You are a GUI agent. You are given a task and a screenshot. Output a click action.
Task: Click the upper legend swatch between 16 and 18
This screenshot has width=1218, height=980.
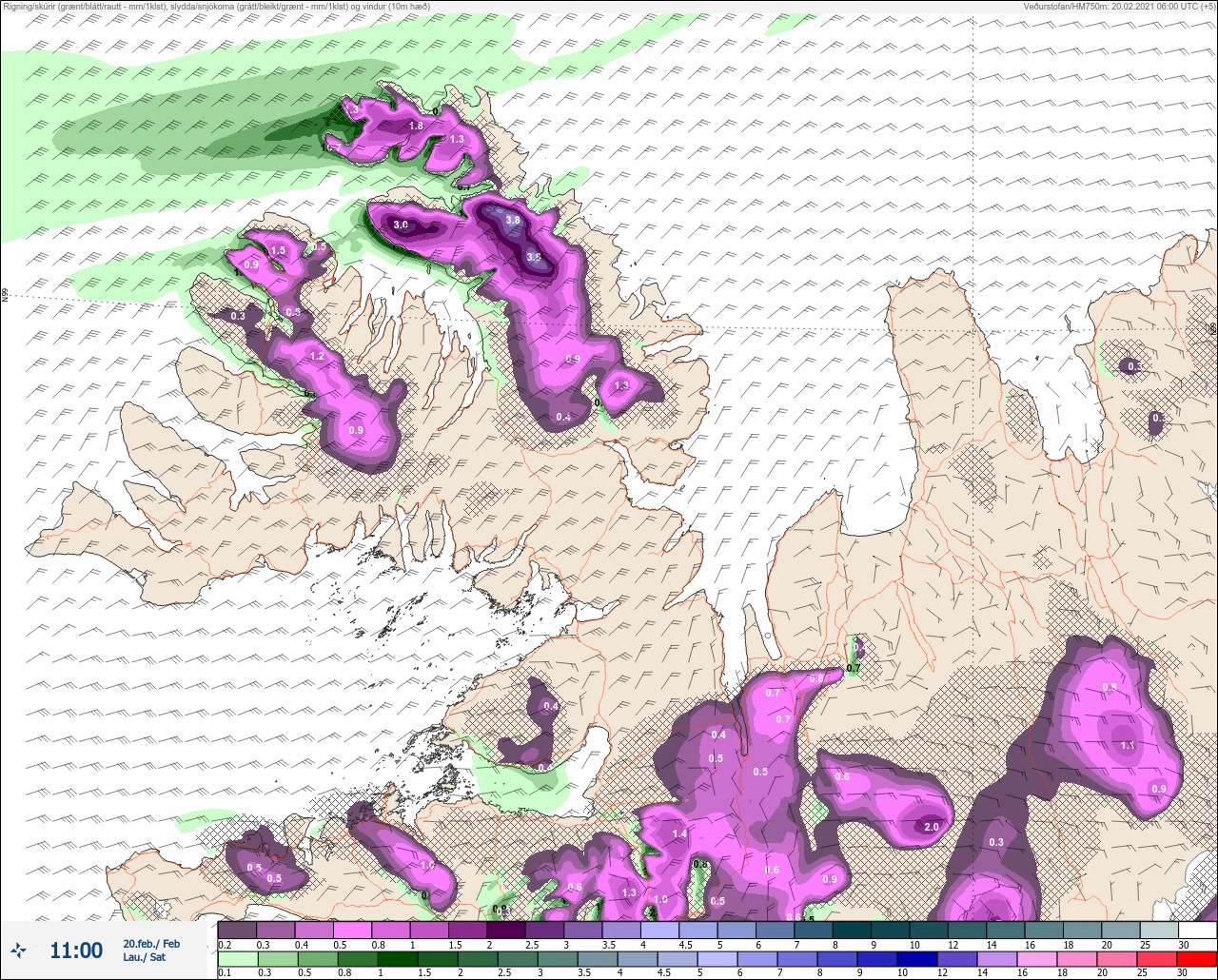1044,930
